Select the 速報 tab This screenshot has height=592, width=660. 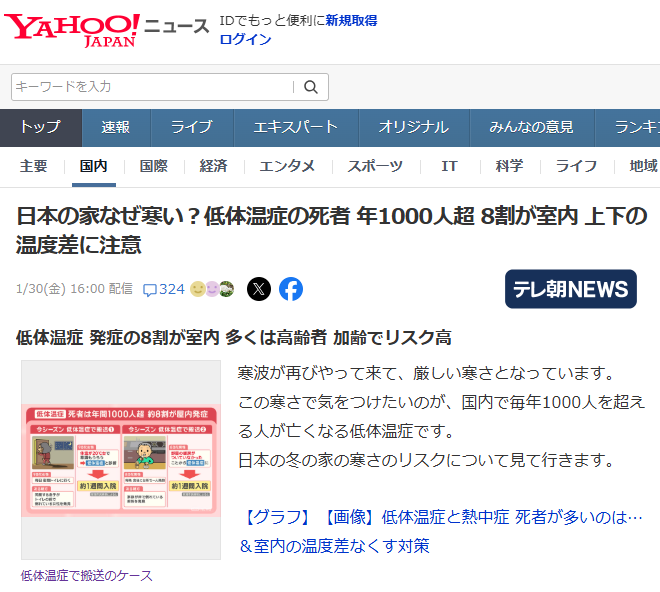(x=115, y=127)
